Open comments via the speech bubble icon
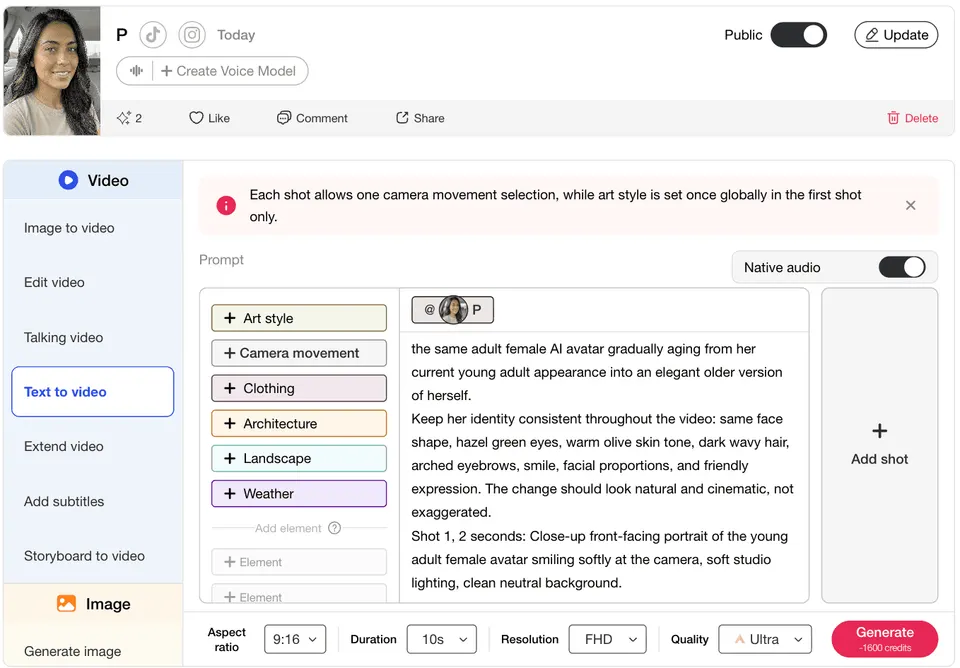This screenshot has height=668, width=960. (283, 118)
